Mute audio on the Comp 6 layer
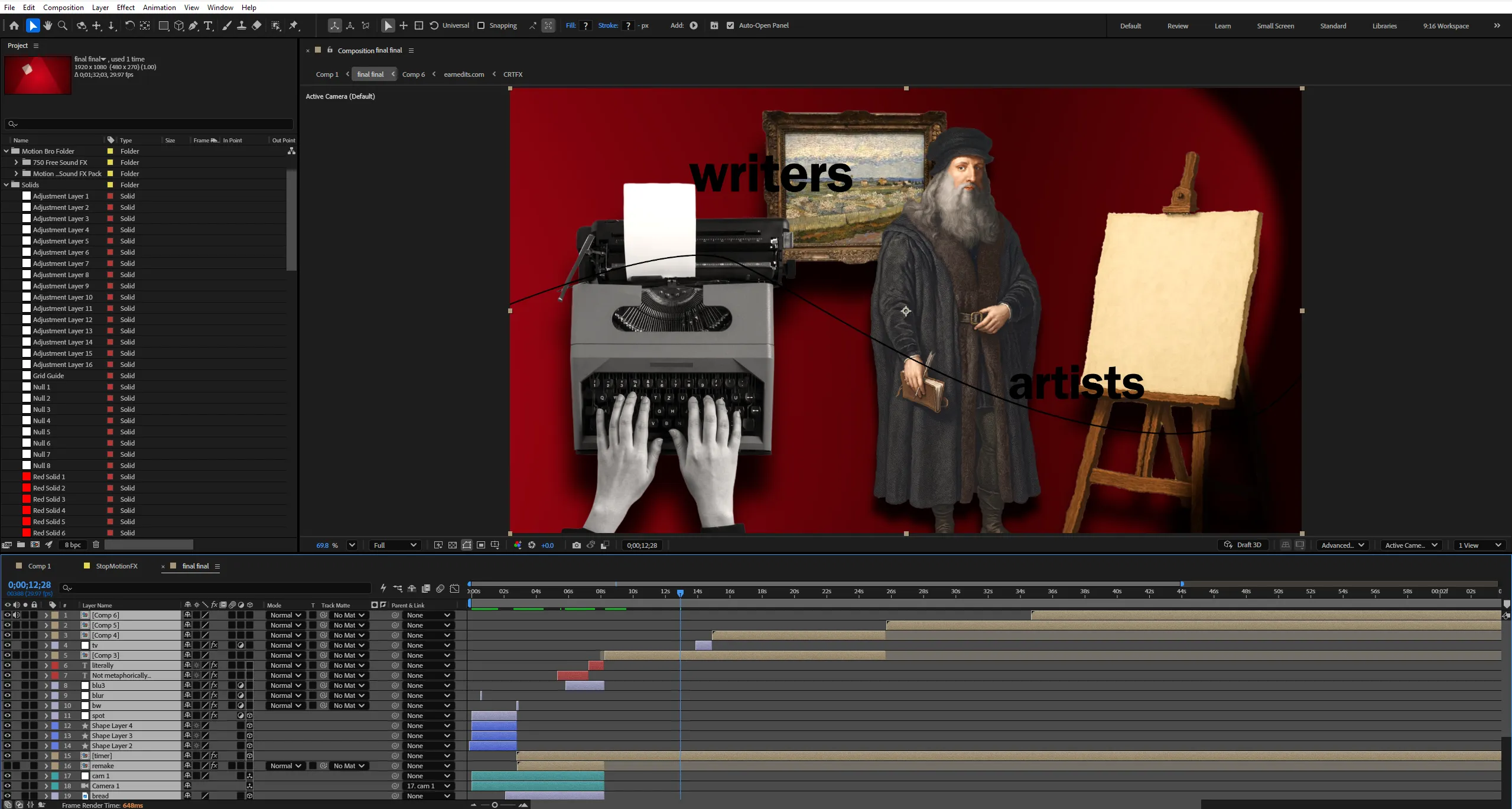The image size is (1512, 809). 17,615
